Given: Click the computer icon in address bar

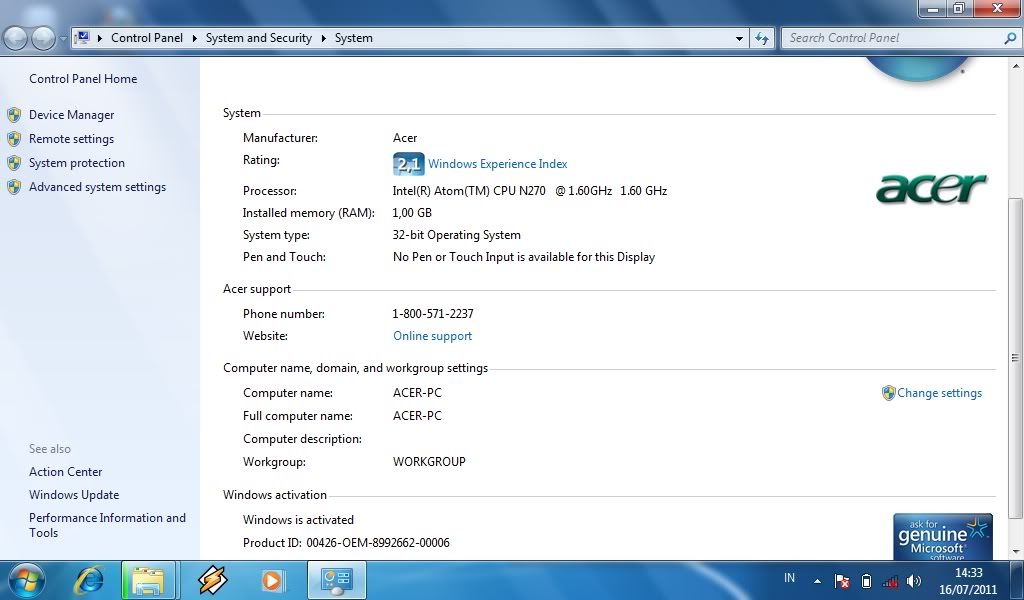Looking at the screenshot, I should pos(83,38).
